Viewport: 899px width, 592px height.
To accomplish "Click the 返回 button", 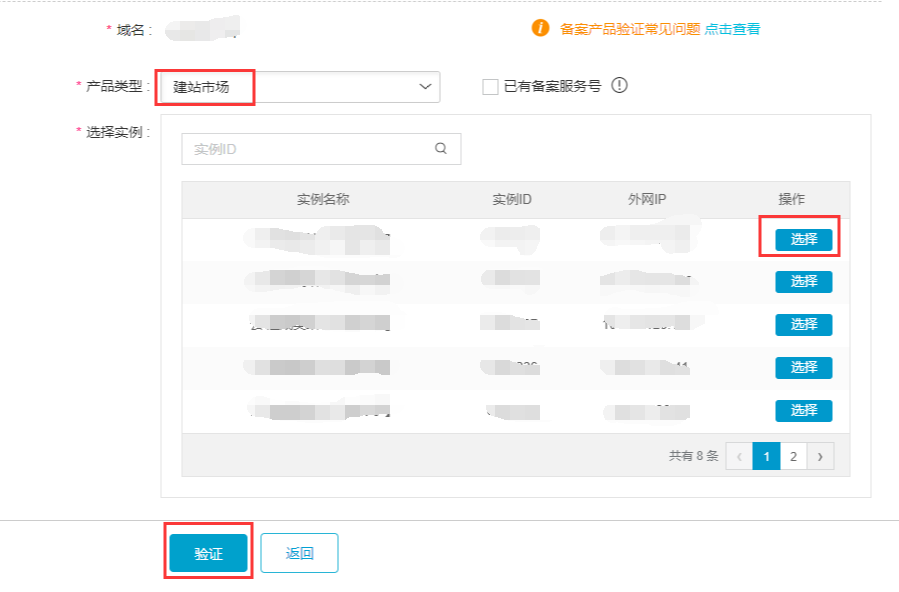I will pos(299,553).
